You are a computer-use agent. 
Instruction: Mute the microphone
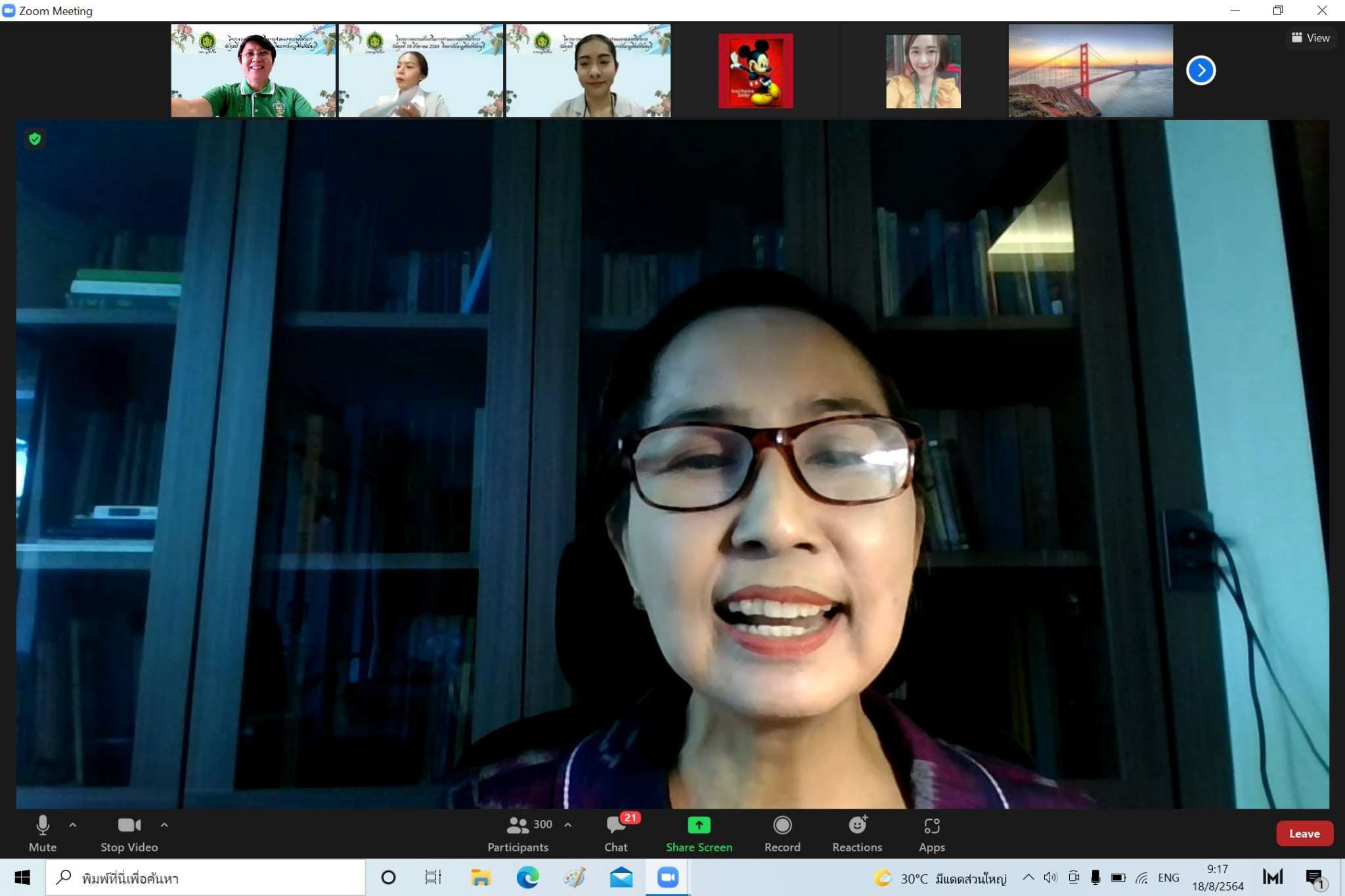pyautogui.click(x=43, y=833)
